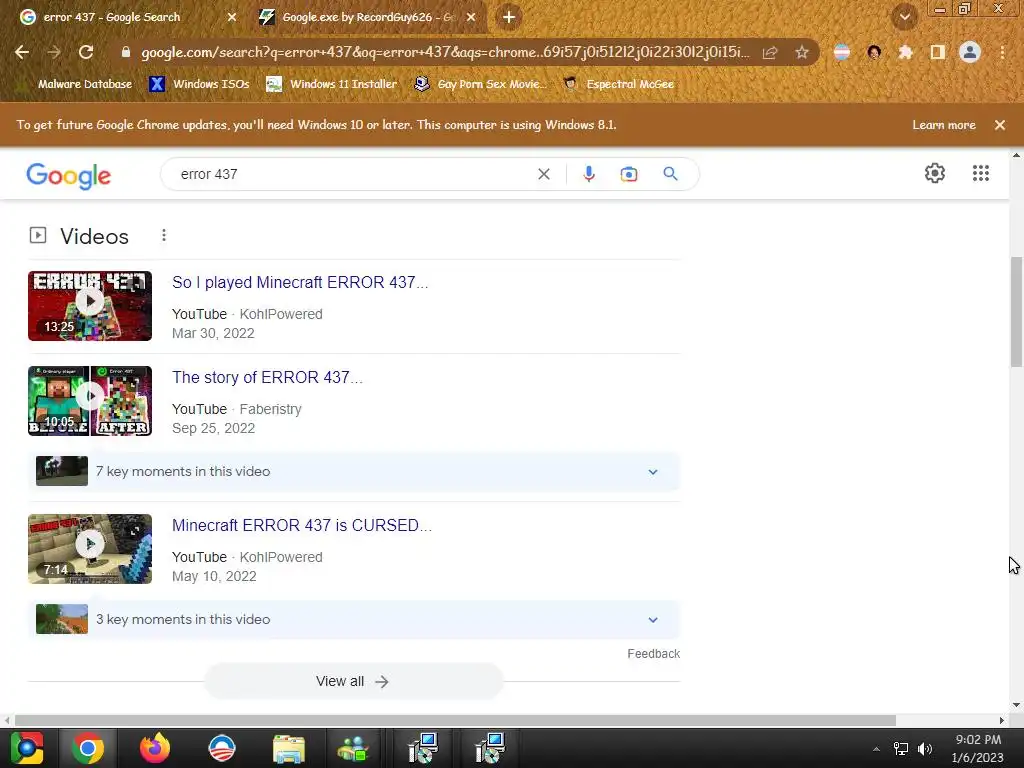Open a new browser tab

(509, 18)
